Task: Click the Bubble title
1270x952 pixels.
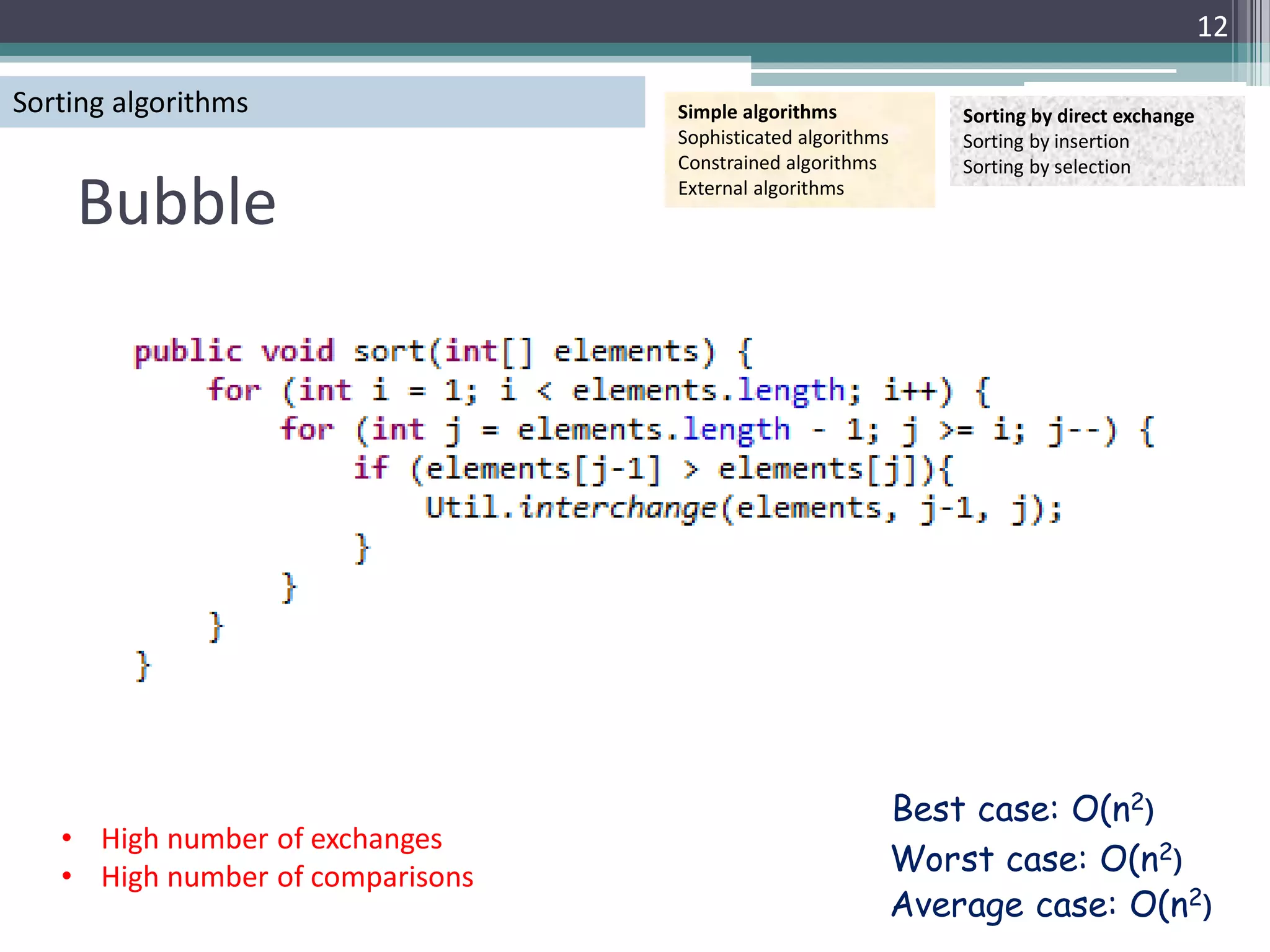Action: coord(177,202)
